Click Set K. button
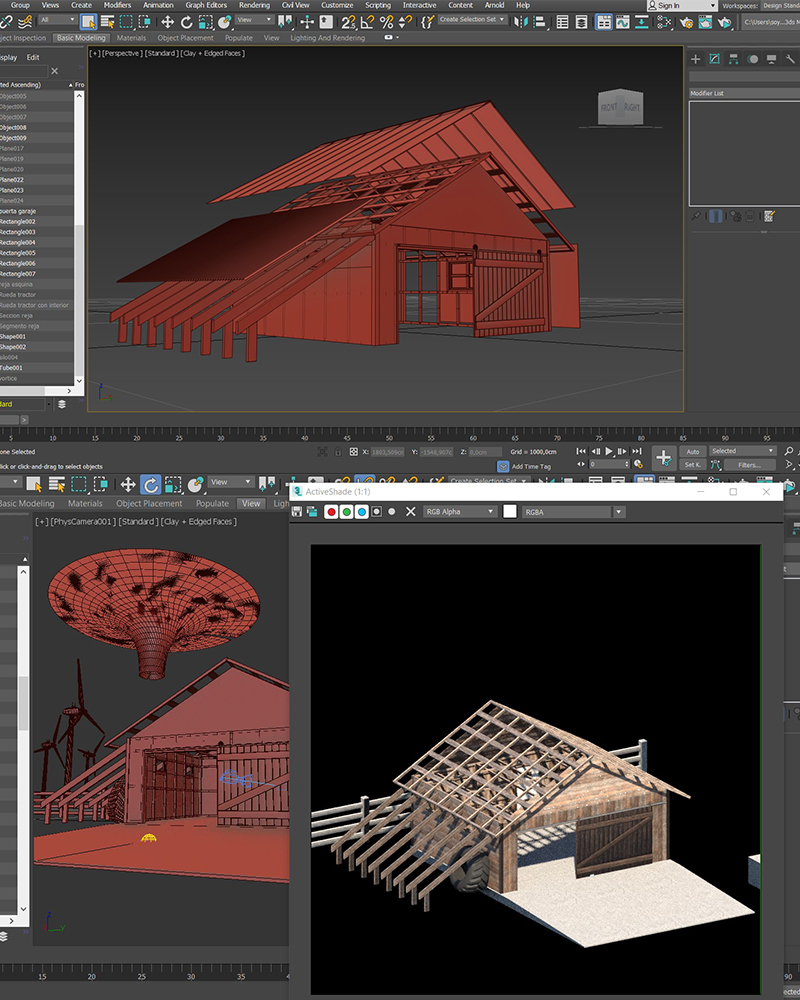The image size is (800, 1000). coord(693,465)
